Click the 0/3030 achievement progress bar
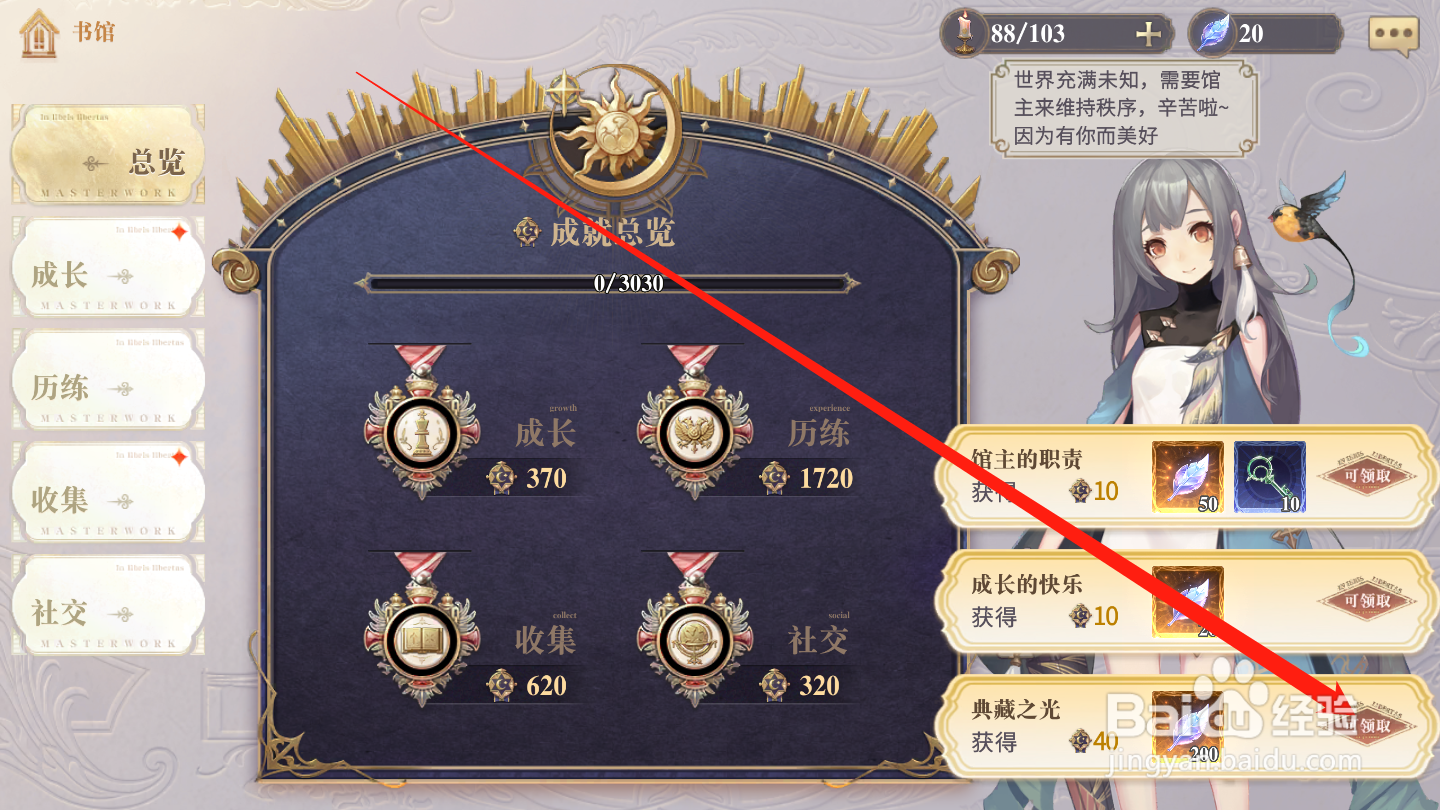The height and width of the screenshot is (810, 1440). click(x=607, y=283)
